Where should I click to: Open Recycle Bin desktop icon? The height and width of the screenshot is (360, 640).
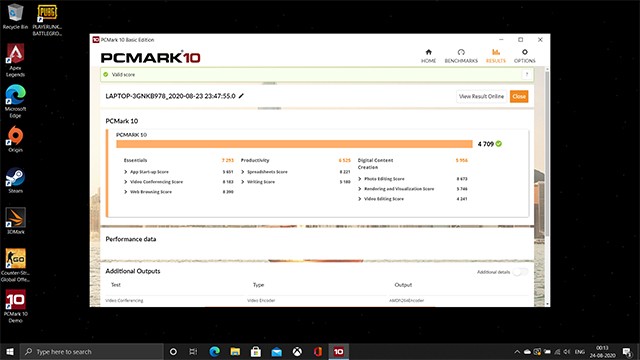point(16,17)
